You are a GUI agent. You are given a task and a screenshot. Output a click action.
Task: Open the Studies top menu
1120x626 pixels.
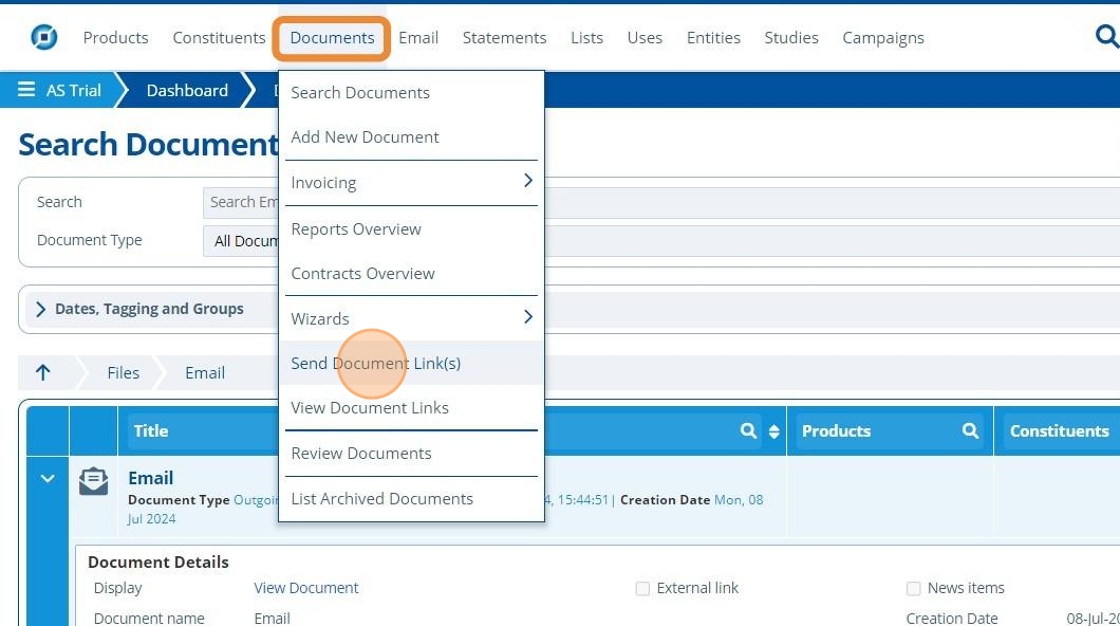tap(791, 38)
